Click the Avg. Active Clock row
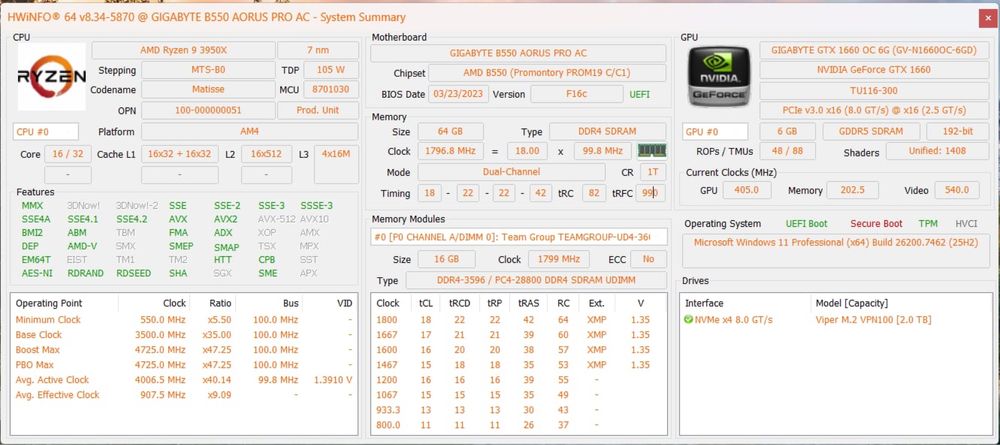This screenshot has height=445, width=1000. pos(184,380)
